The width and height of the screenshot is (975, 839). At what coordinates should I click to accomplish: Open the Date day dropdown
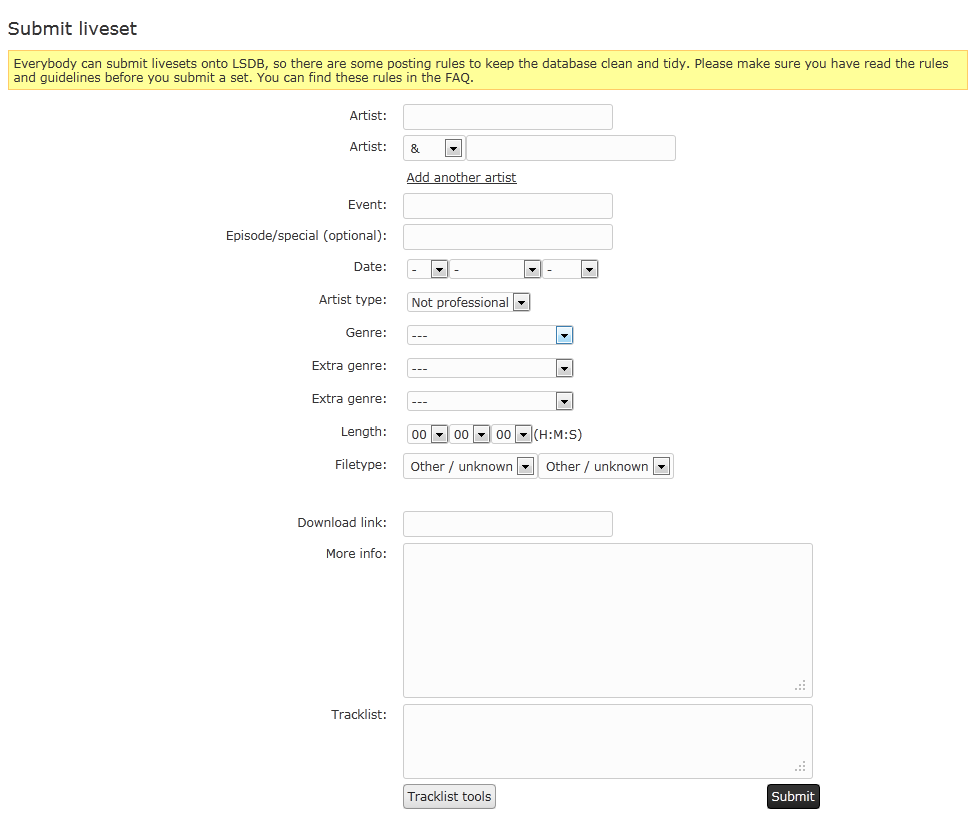[428, 269]
